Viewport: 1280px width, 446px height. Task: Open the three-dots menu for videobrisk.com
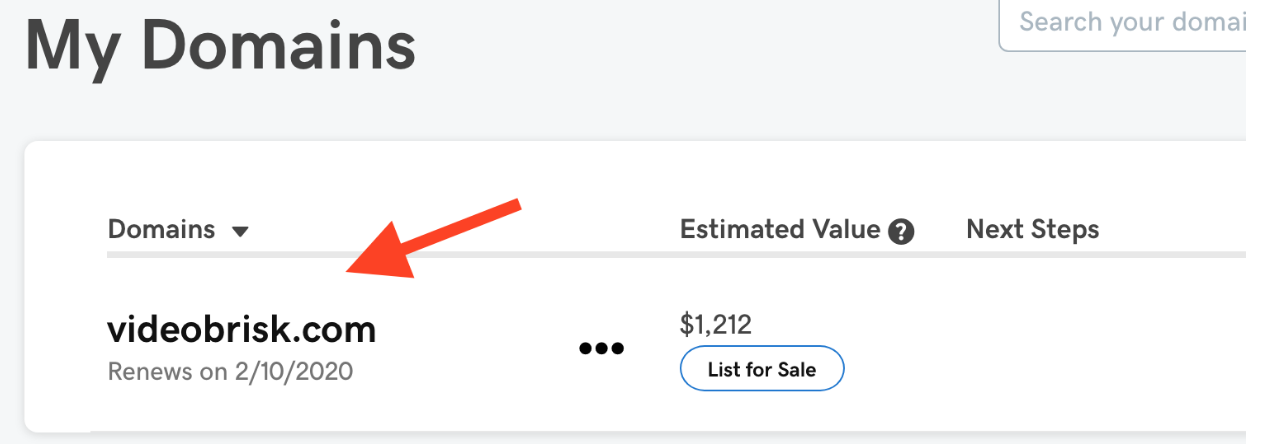[602, 349]
